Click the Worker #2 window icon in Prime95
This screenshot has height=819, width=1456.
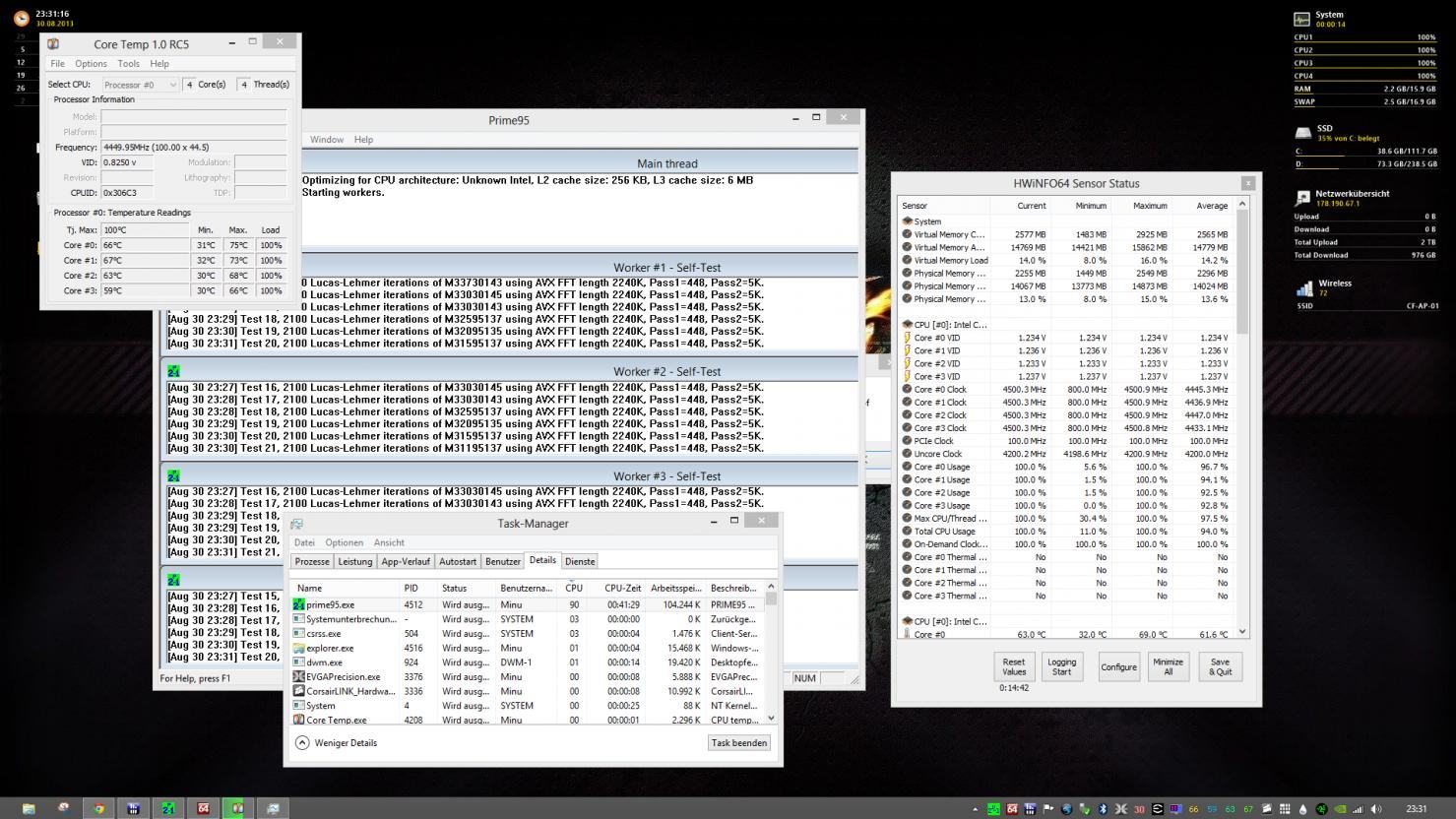173,371
